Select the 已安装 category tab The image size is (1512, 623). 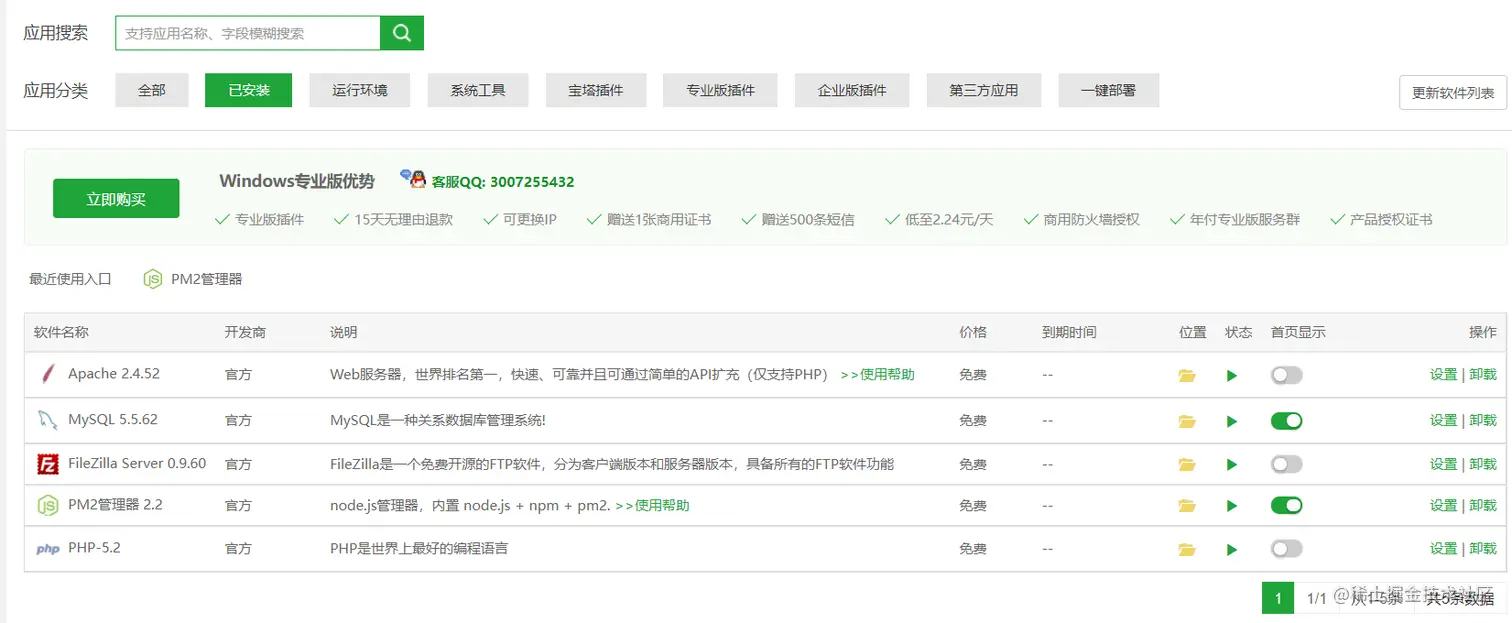(249, 90)
